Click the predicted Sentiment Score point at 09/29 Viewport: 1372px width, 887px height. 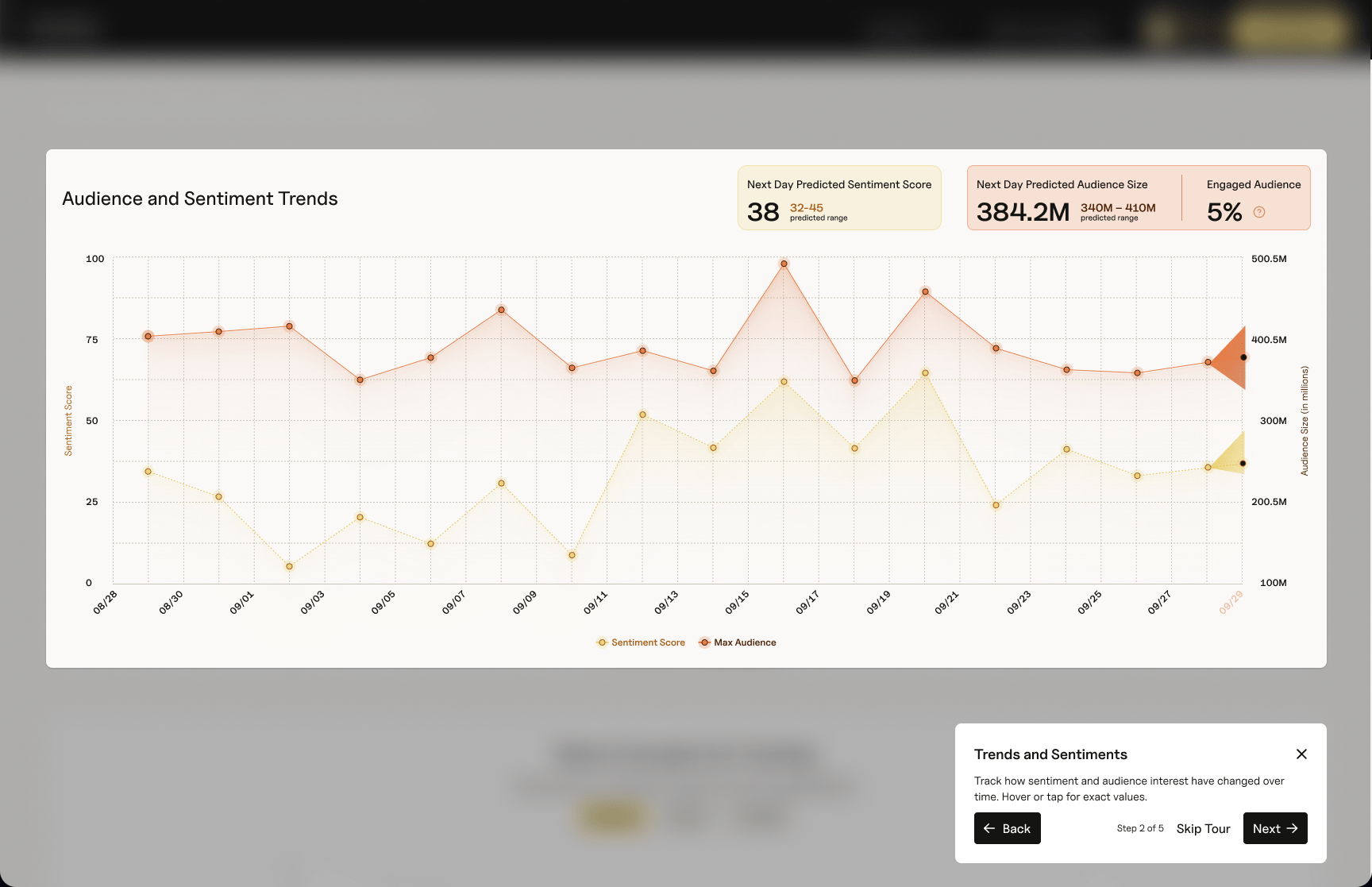tap(1243, 464)
